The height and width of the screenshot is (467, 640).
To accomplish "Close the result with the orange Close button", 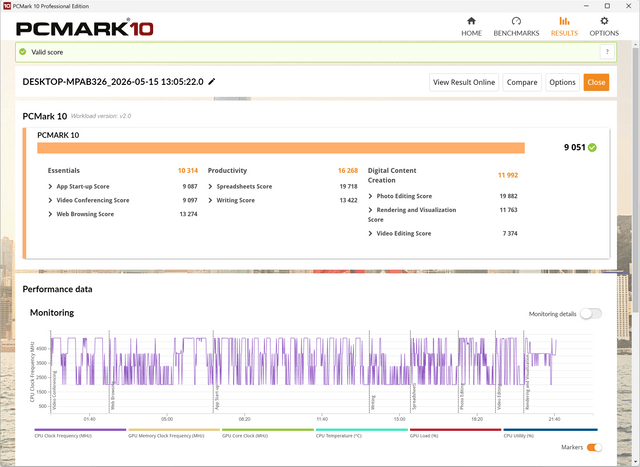I will (x=596, y=82).
